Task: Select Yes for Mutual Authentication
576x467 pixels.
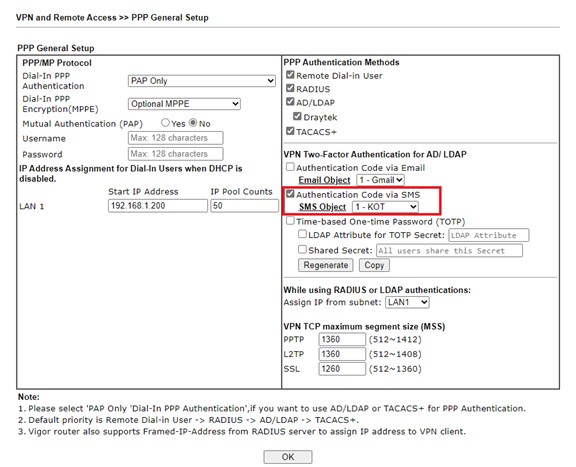Action: [165, 123]
